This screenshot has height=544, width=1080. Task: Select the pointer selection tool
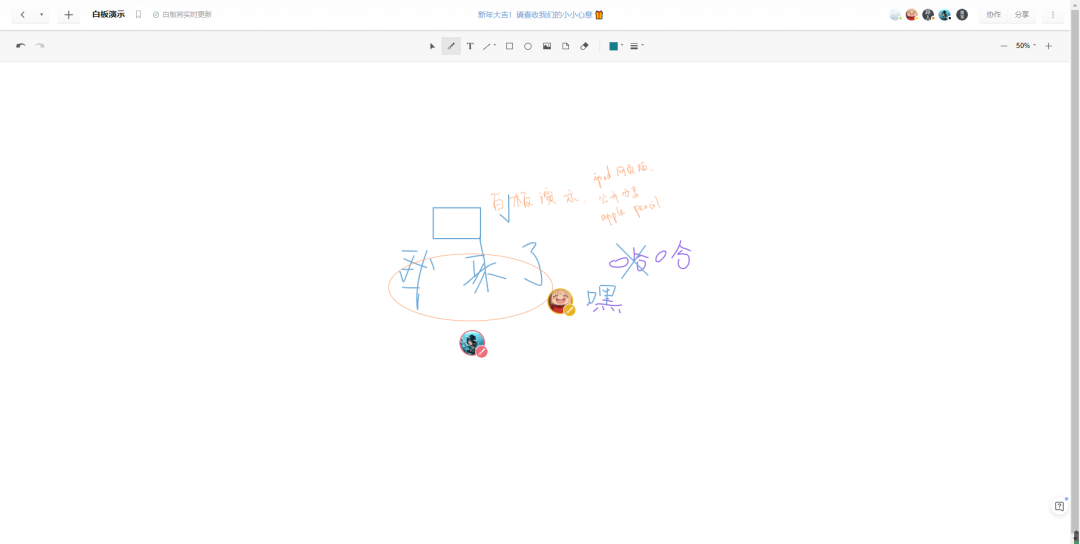tap(432, 46)
